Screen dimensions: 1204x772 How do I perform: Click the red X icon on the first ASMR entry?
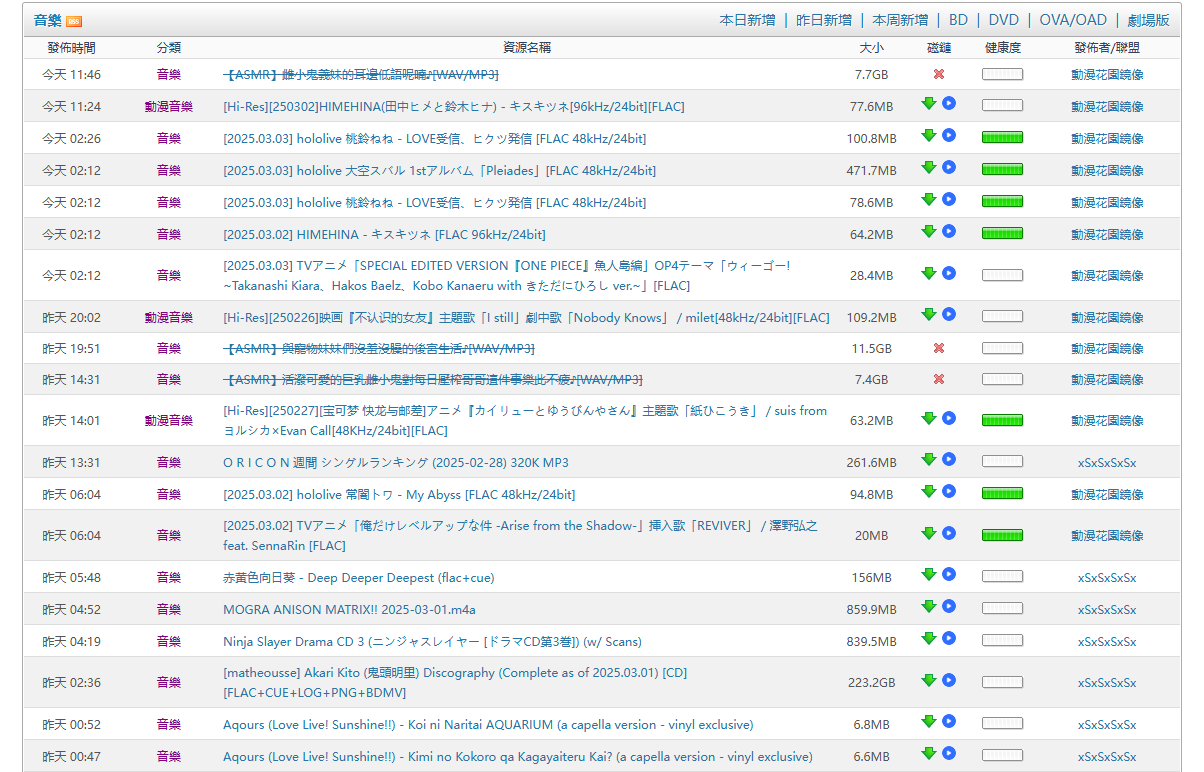pos(937,73)
